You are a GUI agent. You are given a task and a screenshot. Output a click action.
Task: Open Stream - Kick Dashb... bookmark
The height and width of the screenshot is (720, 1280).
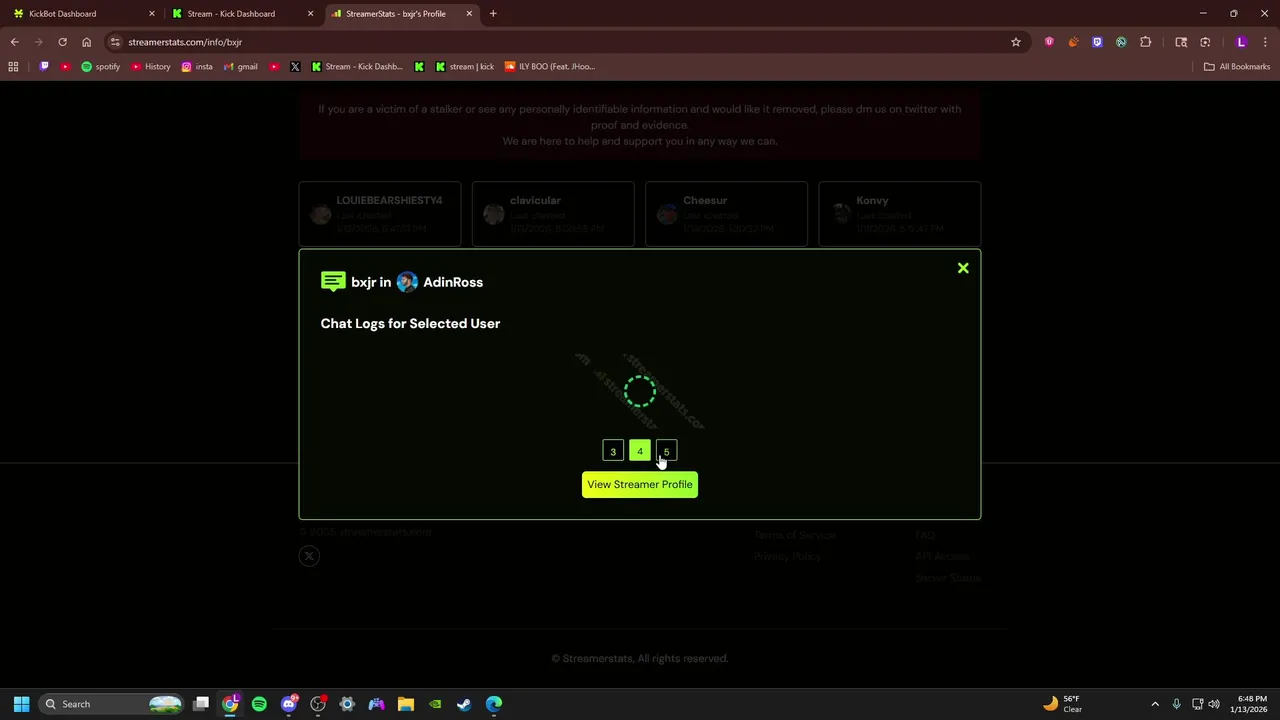(x=357, y=67)
